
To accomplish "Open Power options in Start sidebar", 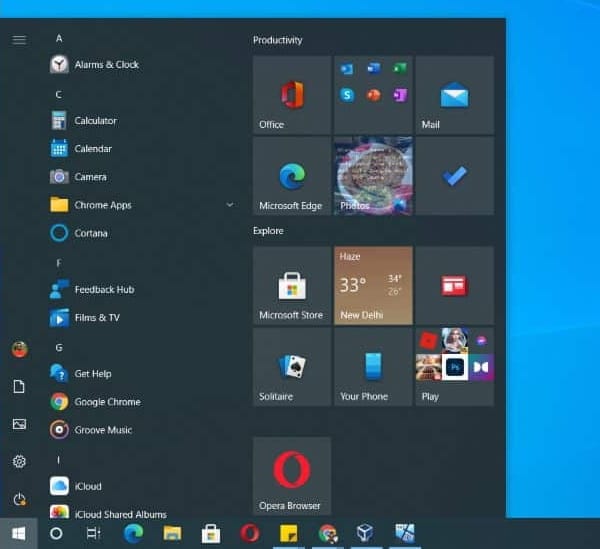I will [x=19, y=499].
